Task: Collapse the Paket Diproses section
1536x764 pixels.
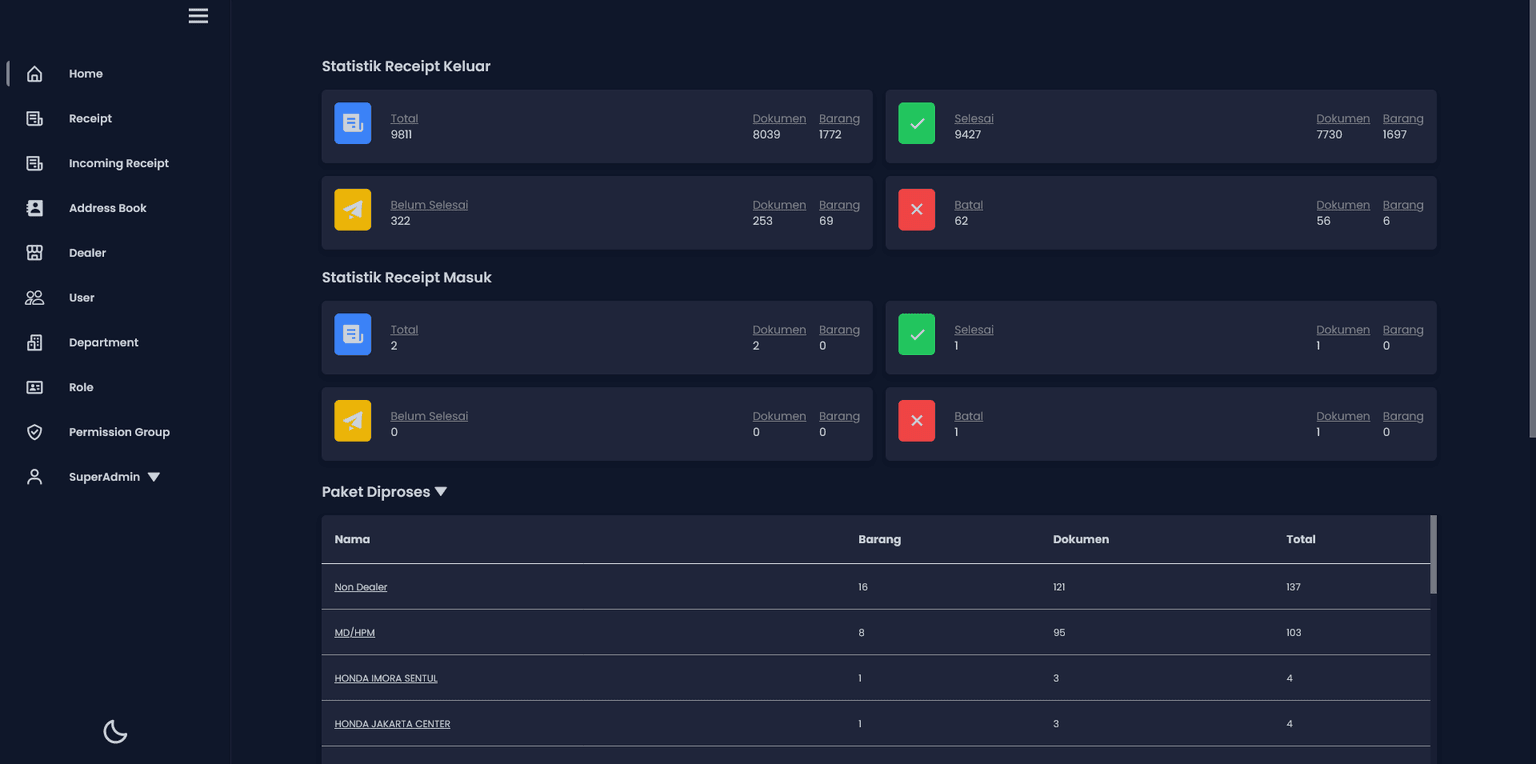Action: 440,491
